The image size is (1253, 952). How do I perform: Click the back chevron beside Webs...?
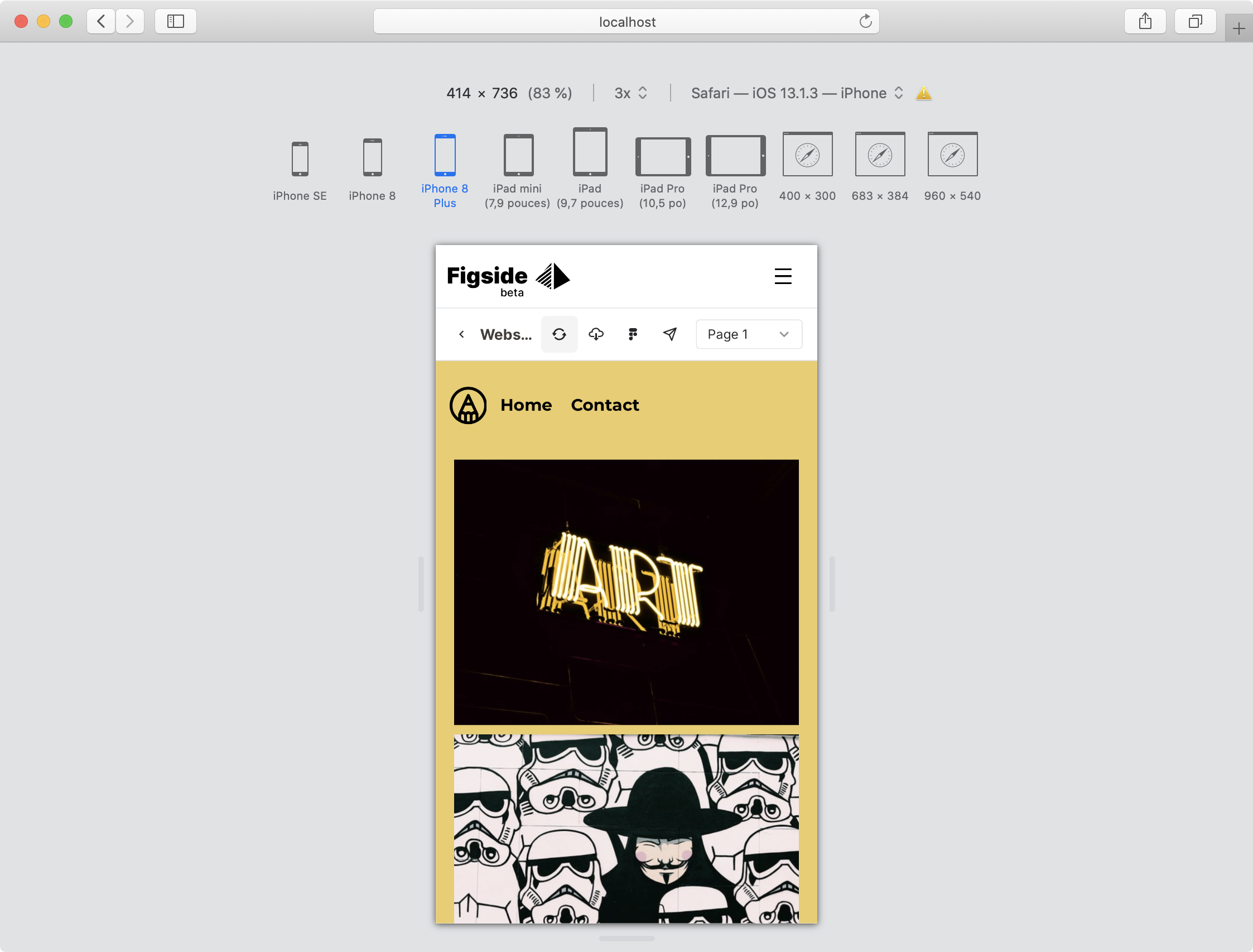(462, 334)
